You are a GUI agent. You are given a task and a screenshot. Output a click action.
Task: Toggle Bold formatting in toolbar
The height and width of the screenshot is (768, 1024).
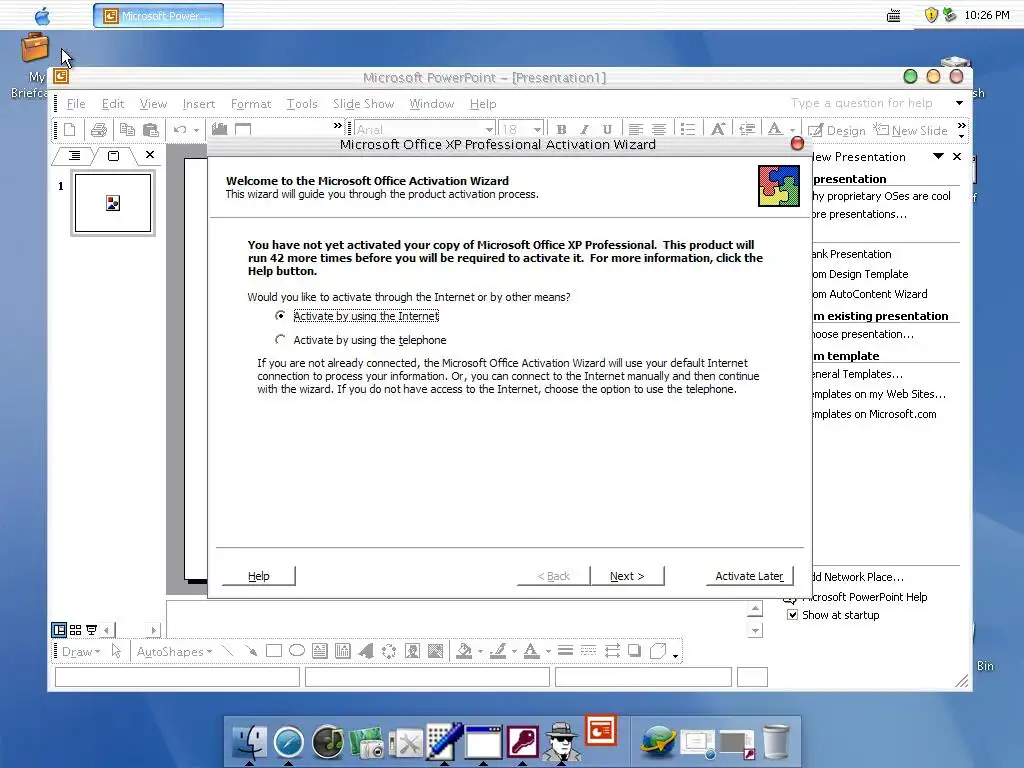(562, 129)
